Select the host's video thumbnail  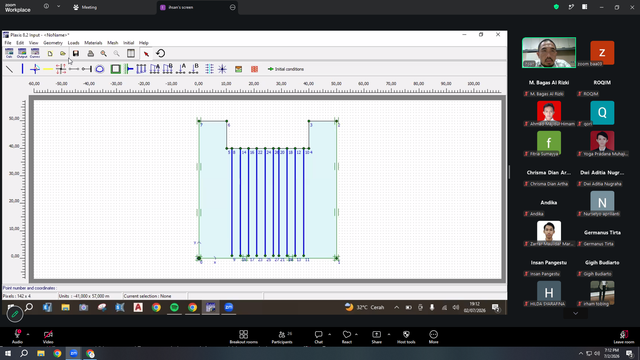pyautogui.click(x=549, y=52)
